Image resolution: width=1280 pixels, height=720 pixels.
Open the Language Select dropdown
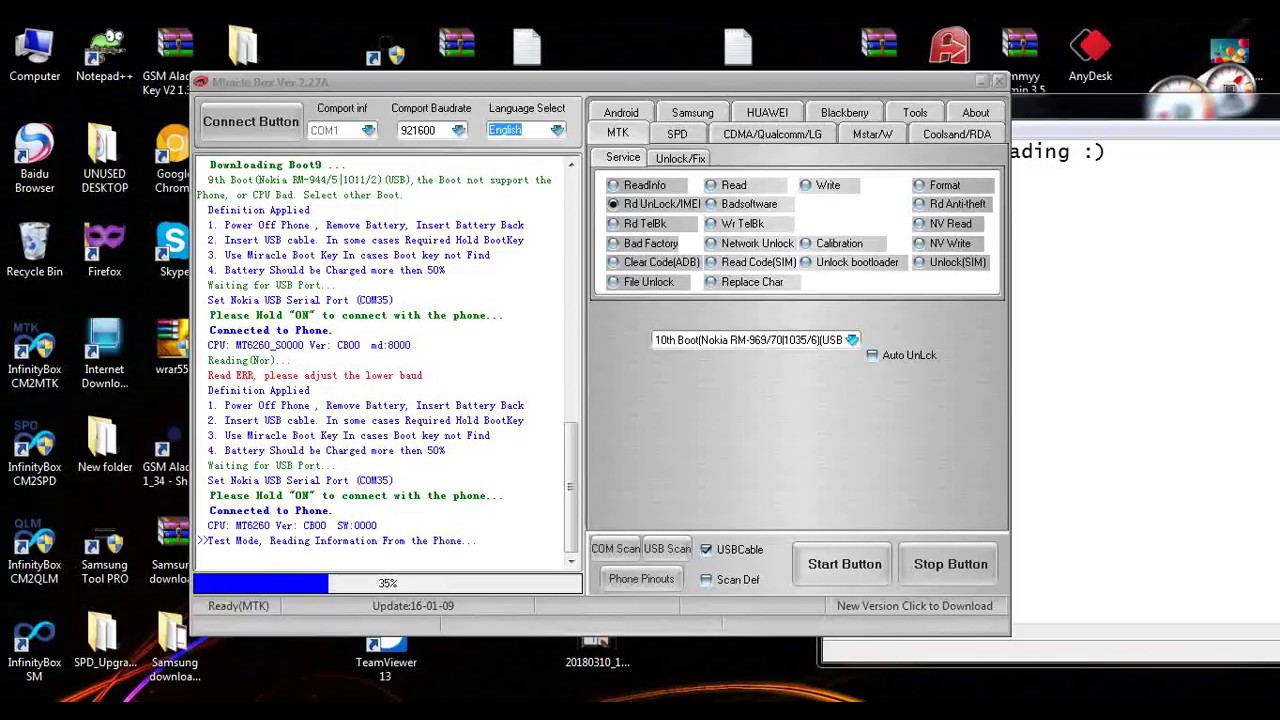pyautogui.click(x=557, y=130)
